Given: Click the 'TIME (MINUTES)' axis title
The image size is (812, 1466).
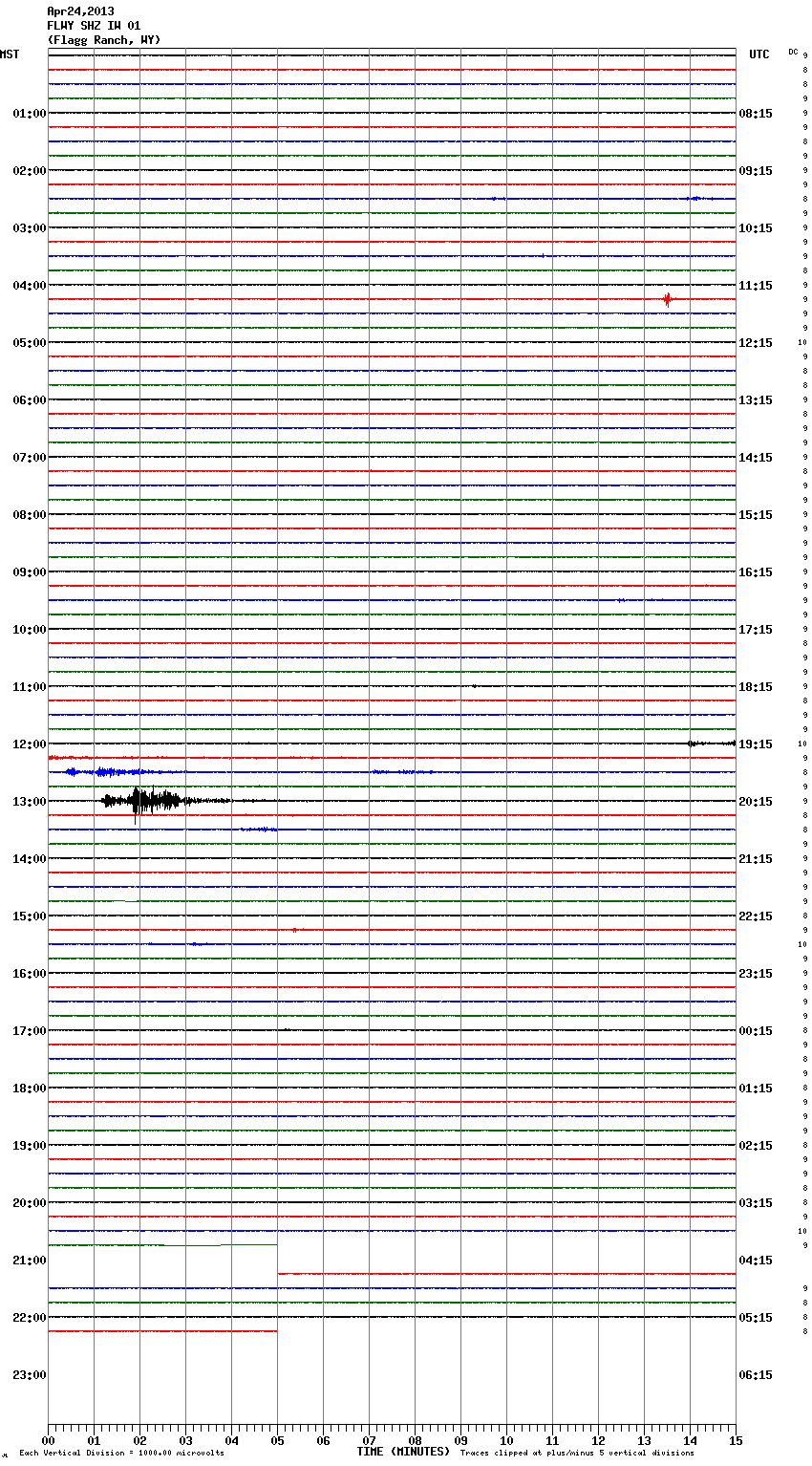Looking at the screenshot, I should pyautogui.click(x=403, y=1452).
